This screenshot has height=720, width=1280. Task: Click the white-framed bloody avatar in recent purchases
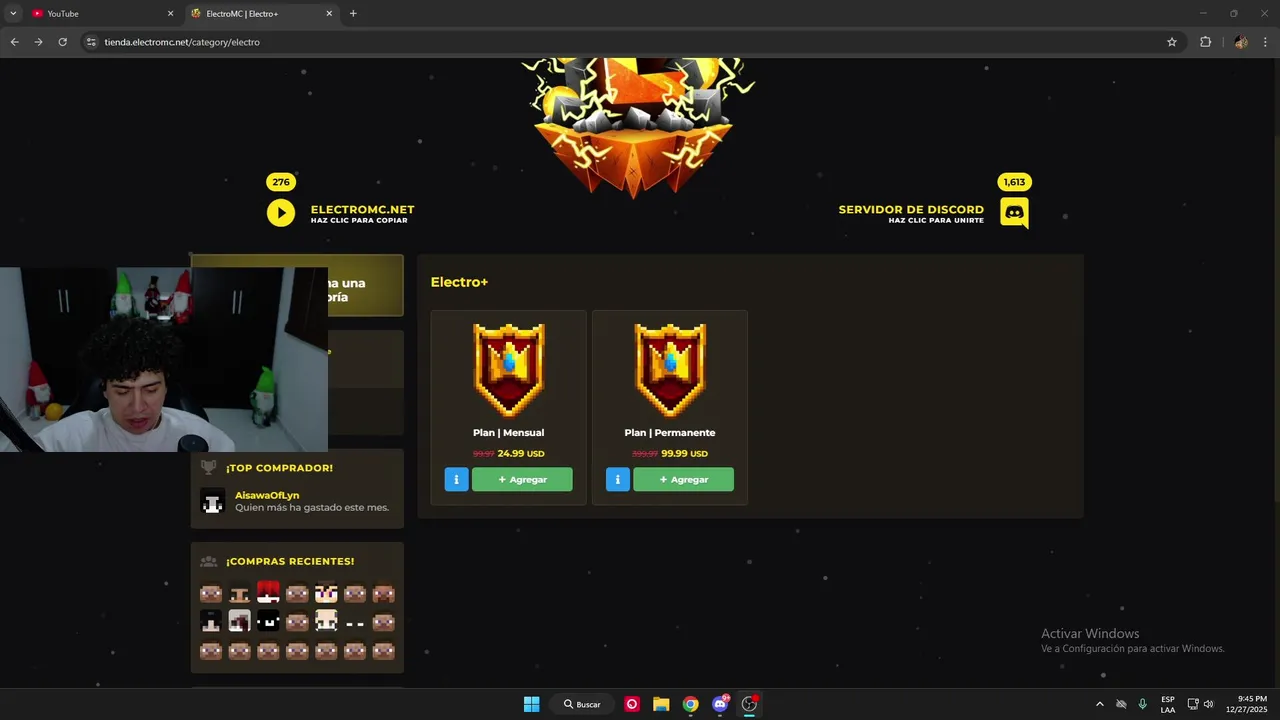239,621
